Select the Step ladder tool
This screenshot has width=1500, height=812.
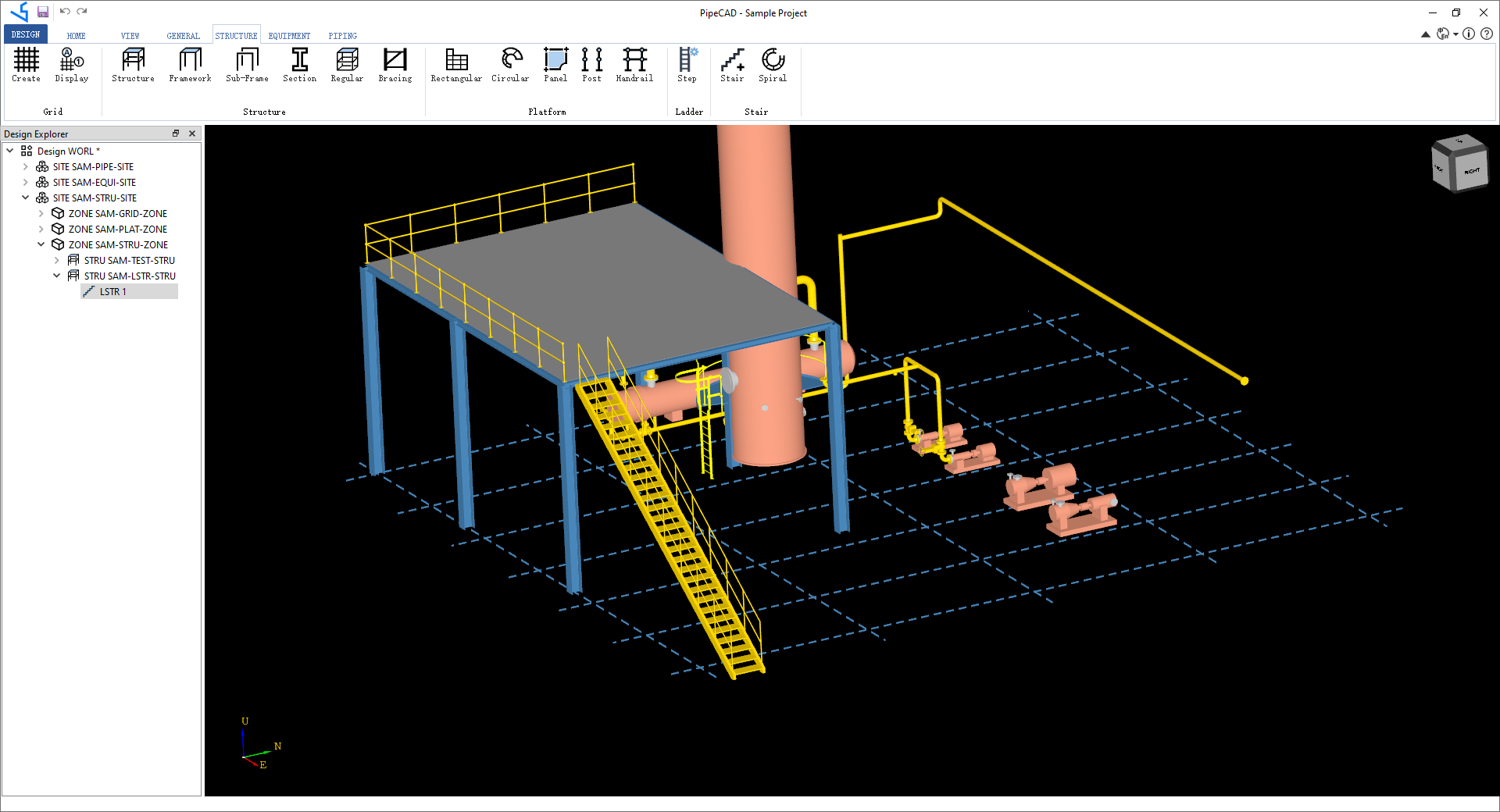tap(687, 66)
